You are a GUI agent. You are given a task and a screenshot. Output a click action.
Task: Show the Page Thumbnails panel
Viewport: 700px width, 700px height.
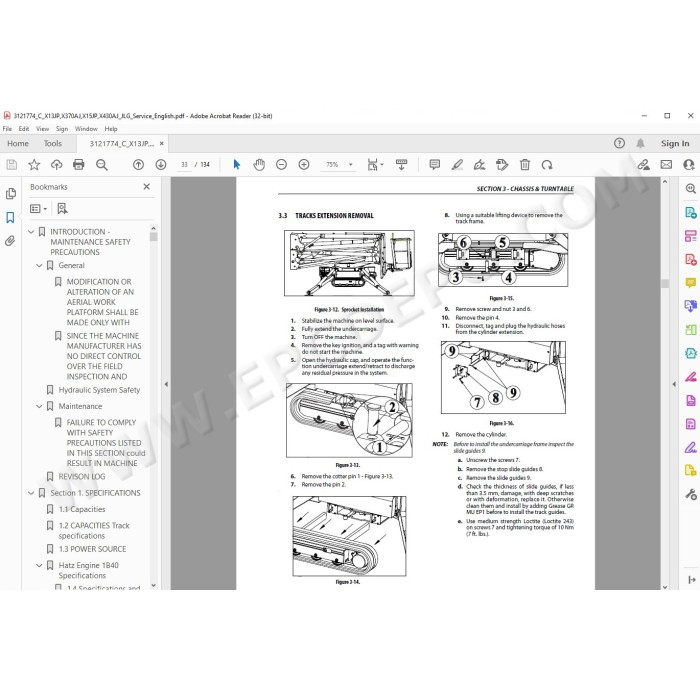pos(11,193)
